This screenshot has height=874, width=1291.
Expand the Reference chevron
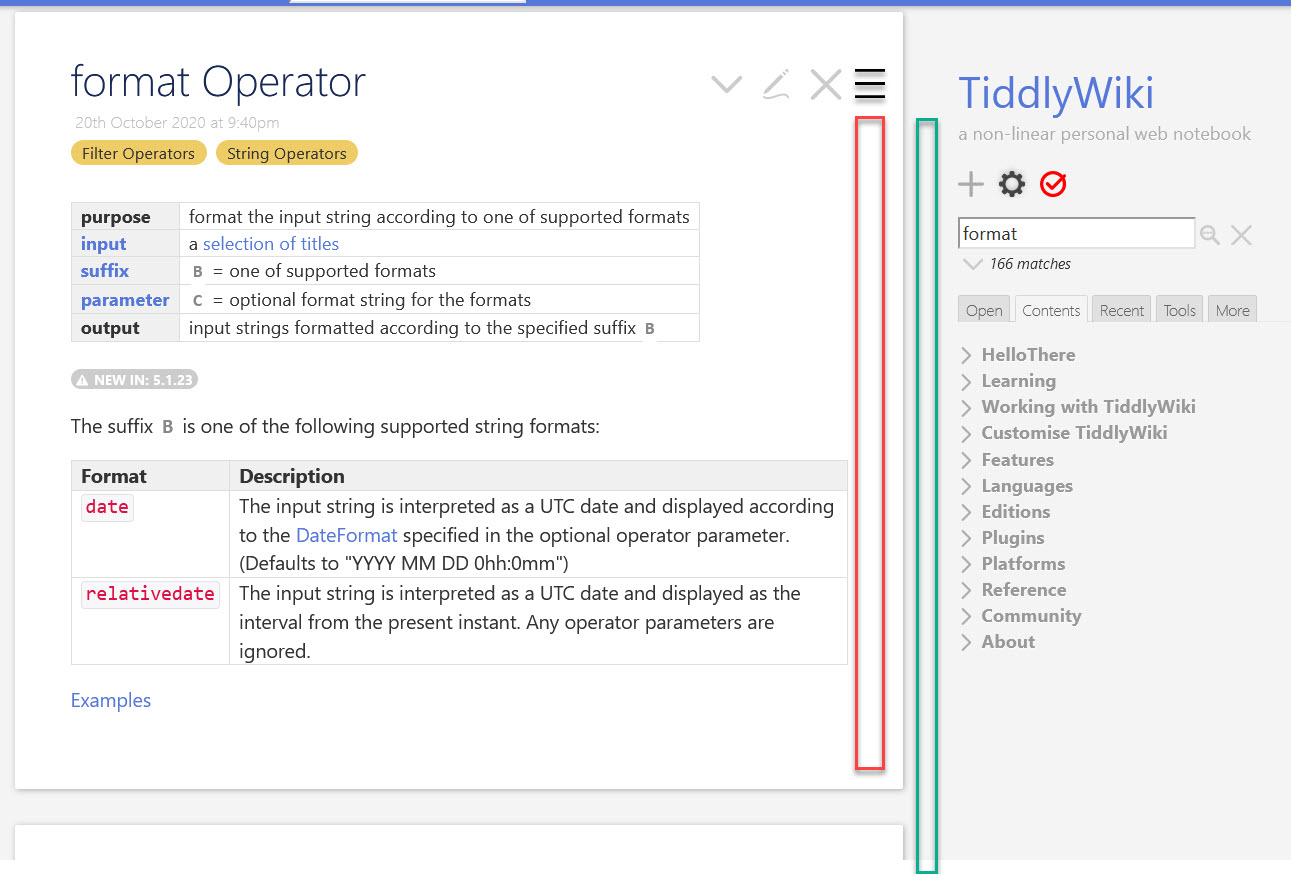pyautogui.click(x=967, y=590)
